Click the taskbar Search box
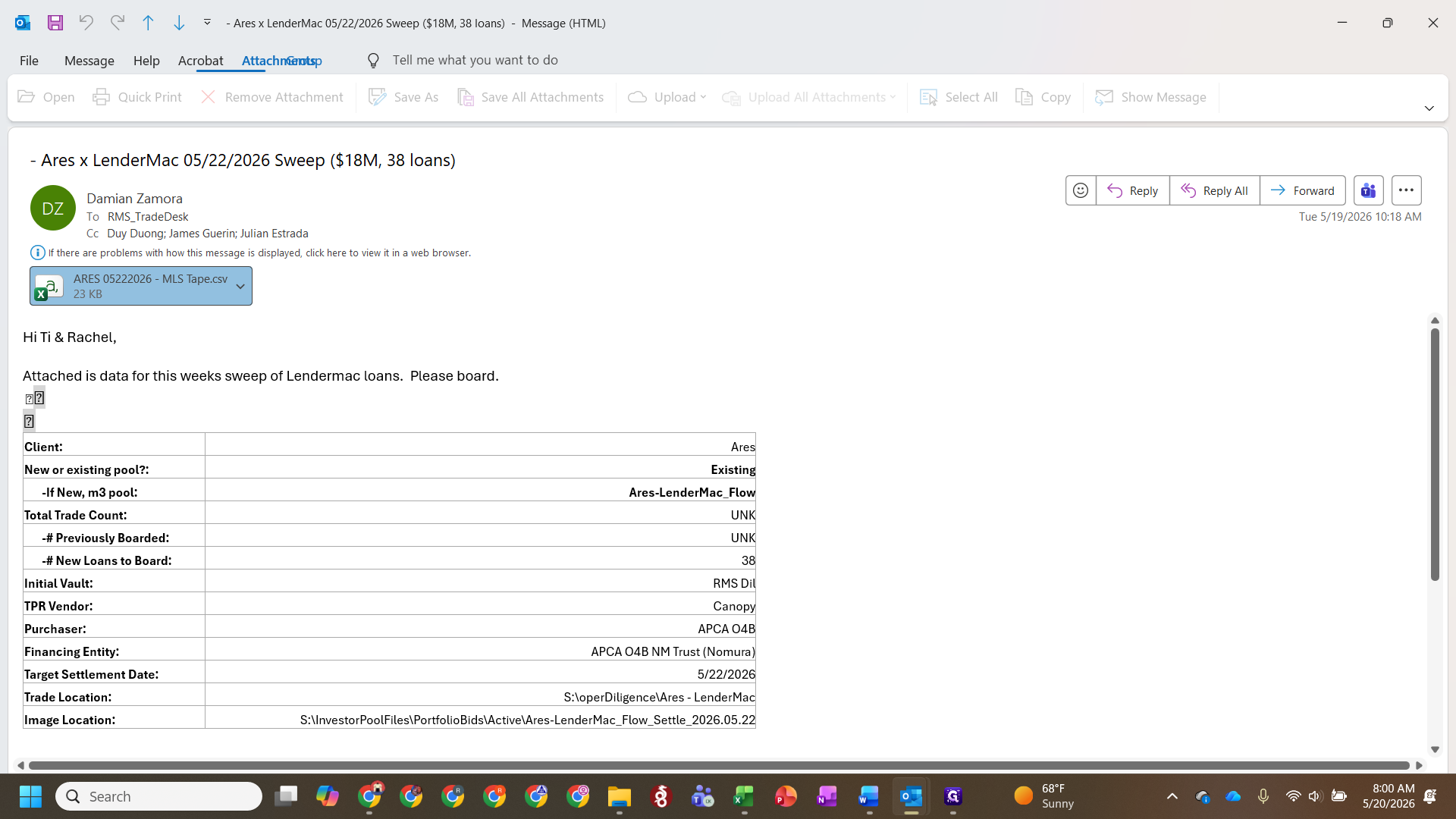Viewport: 1456px width, 819px height. [x=158, y=796]
